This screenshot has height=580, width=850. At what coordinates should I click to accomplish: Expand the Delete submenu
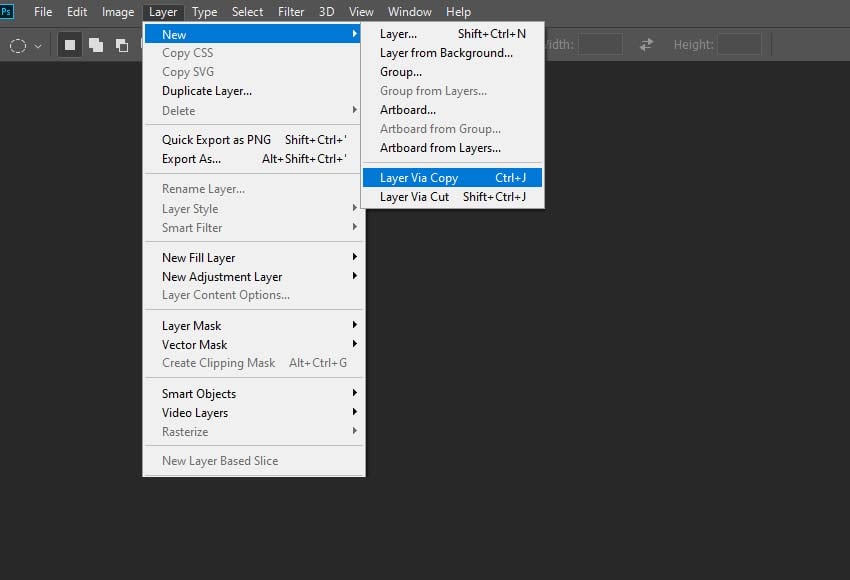click(253, 110)
